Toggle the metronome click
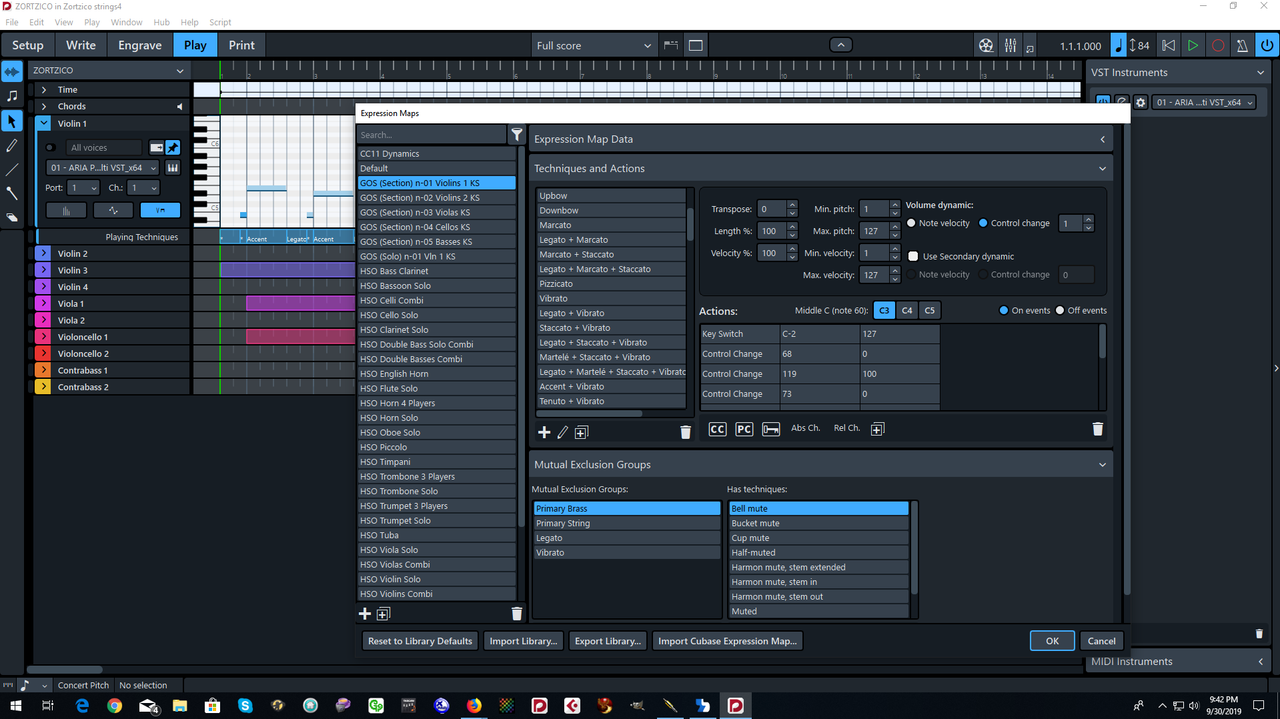Screen dimensions: 1280x719 (x=1241, y=45)
